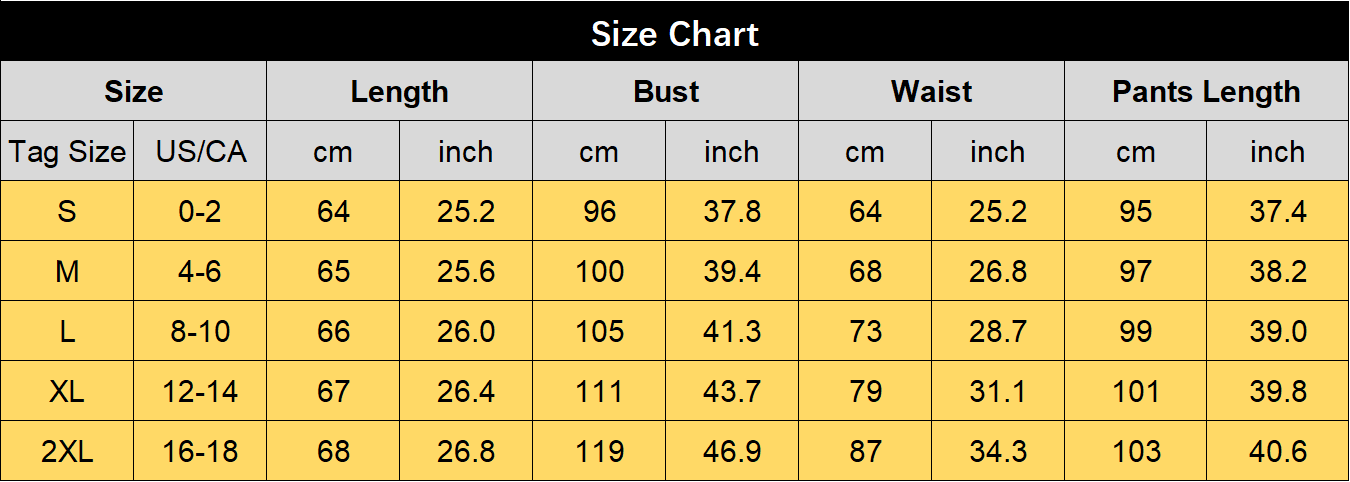This screenshot has width=1350, height=482.
Task: Click the Tag Size subheader cell
Action: coord(67,152)
